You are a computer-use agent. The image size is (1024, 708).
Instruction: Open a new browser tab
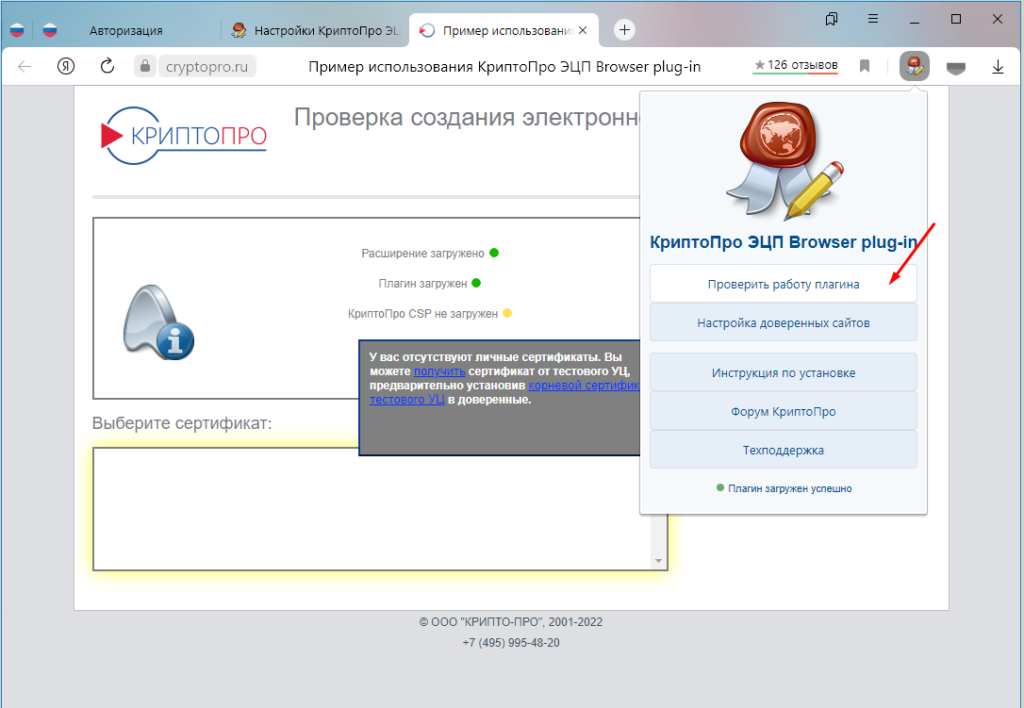pos(625,30)
